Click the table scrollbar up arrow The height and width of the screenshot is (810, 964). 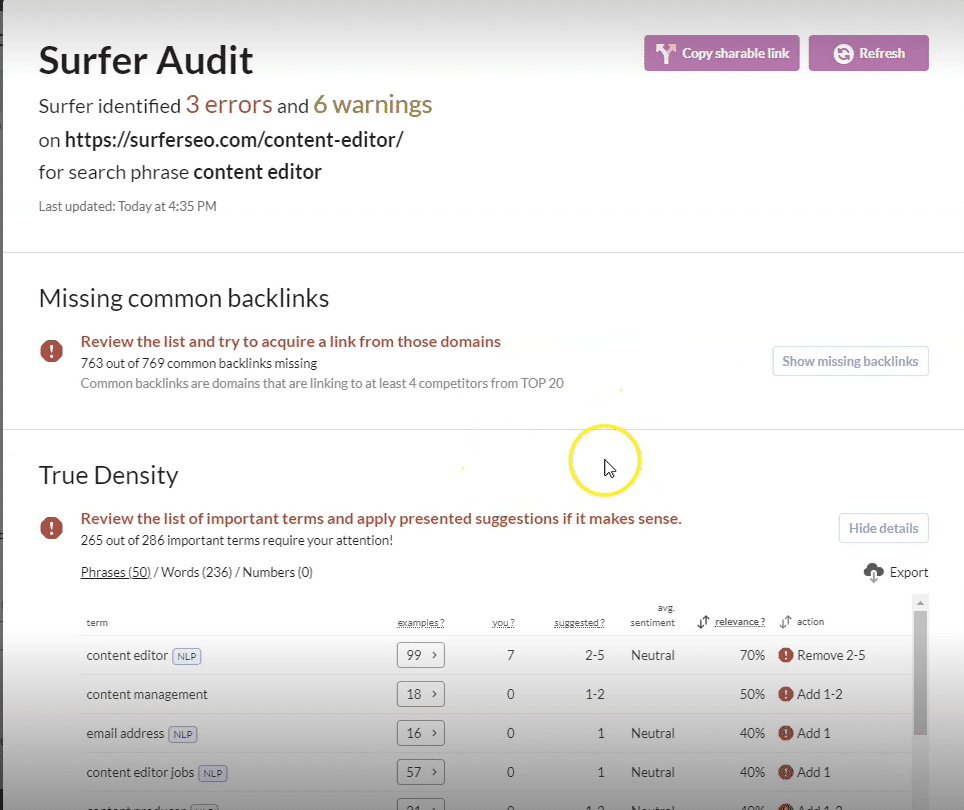[x=920, y=604]
